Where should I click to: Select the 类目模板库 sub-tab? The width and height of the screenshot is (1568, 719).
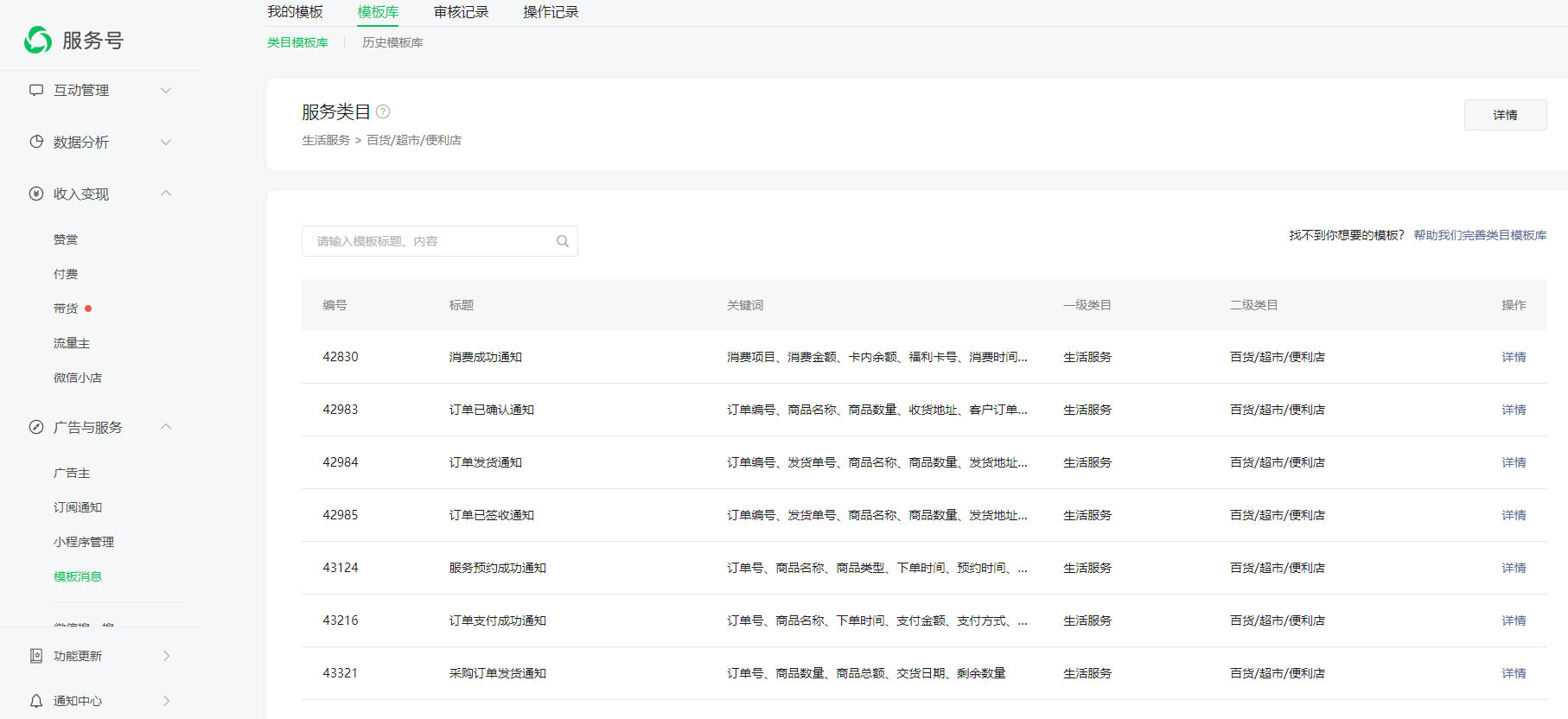click(297, 42)
